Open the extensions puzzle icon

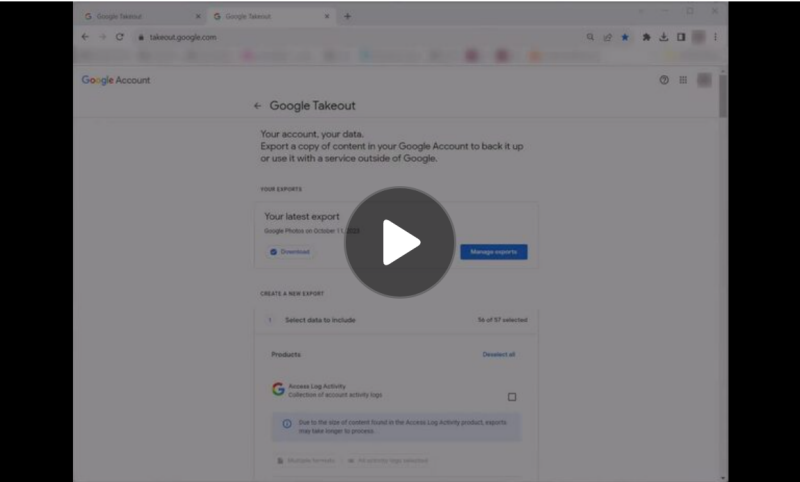[646, 37]
